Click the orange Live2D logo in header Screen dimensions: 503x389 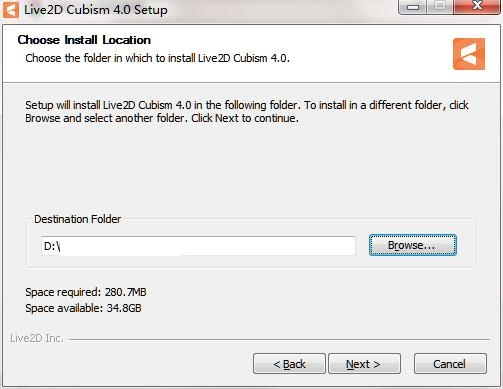pyautogui.click(x=469, y=54)
